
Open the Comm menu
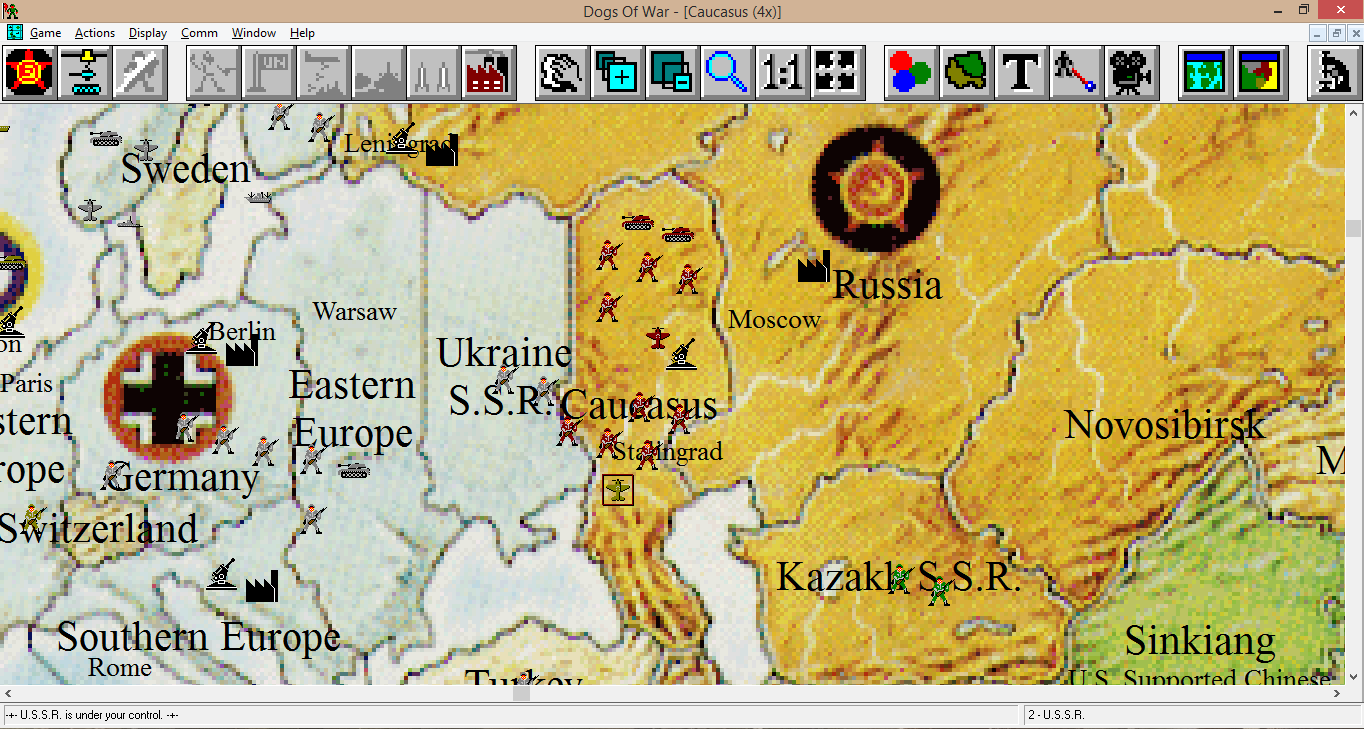tap(199, 33)
